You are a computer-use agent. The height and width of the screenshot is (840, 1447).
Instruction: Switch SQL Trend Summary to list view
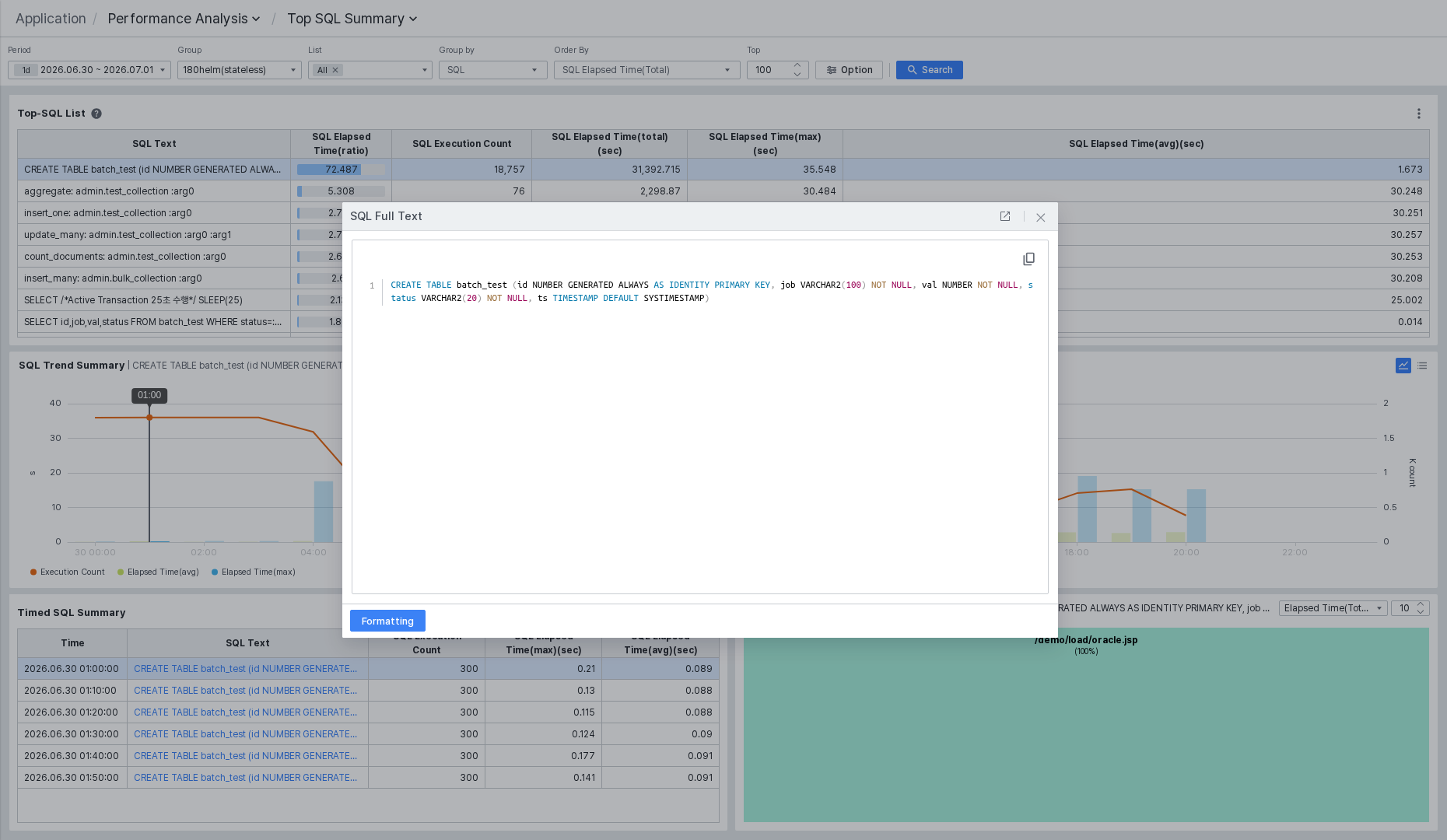click(1422, 366)
